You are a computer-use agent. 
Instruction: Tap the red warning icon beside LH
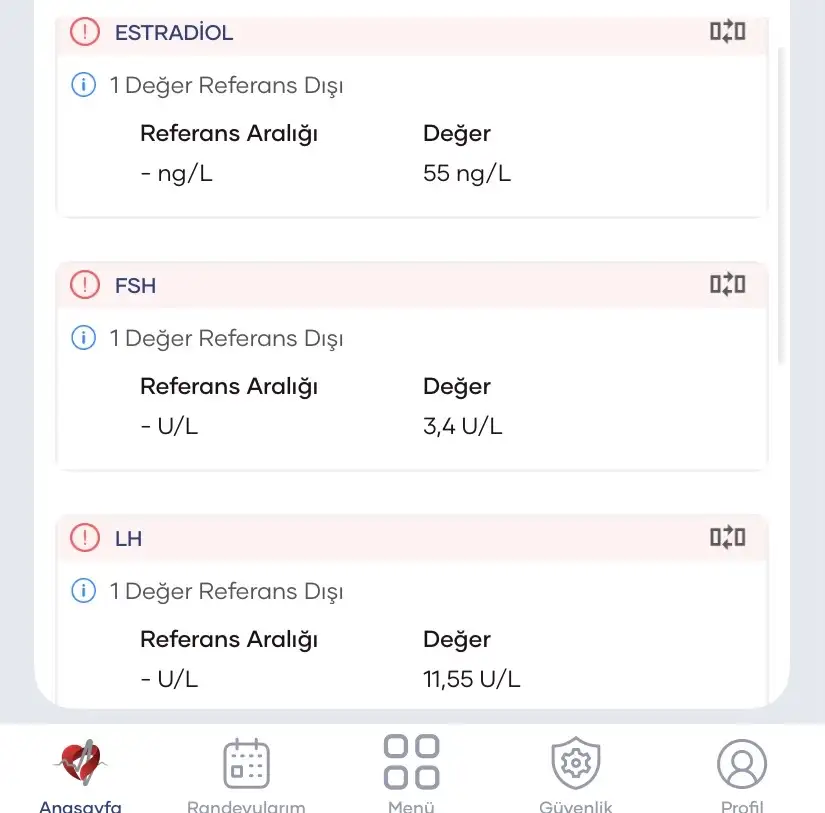(x=85, y=538)
